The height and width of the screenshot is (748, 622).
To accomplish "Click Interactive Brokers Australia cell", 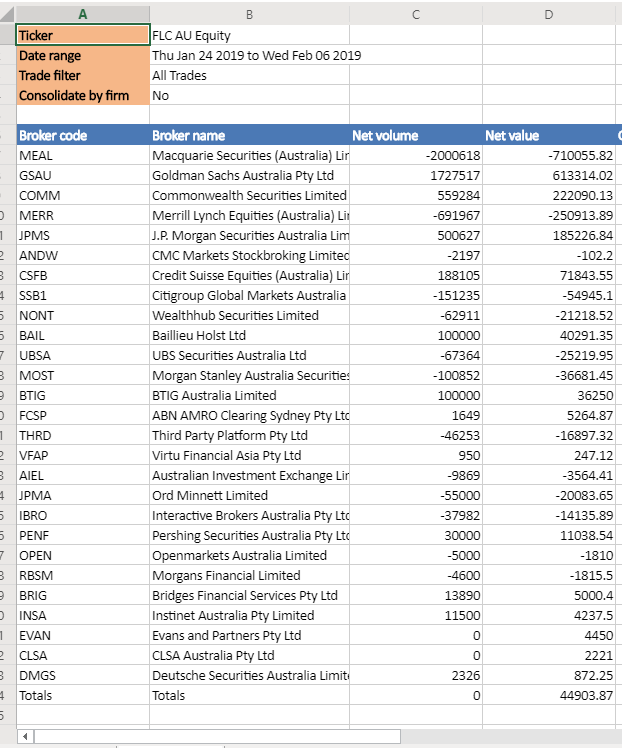I will click(x=249, y=516).
